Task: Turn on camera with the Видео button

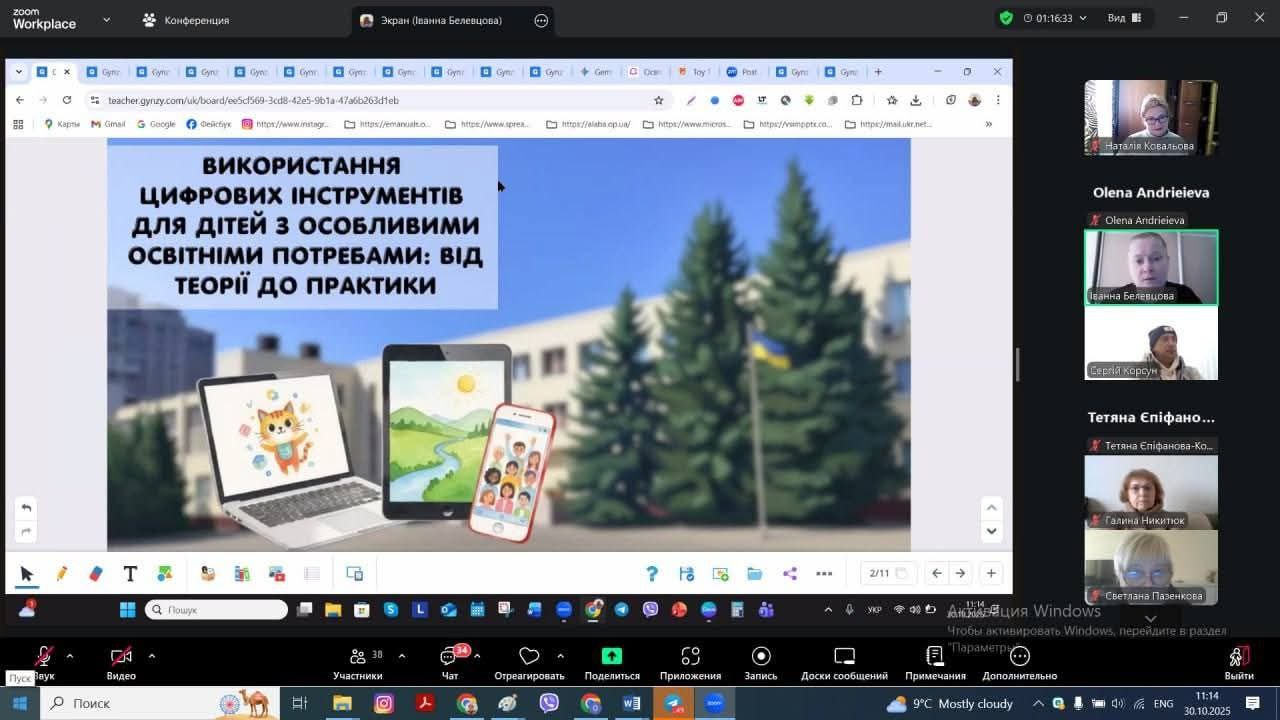Action: click(121, 657)
